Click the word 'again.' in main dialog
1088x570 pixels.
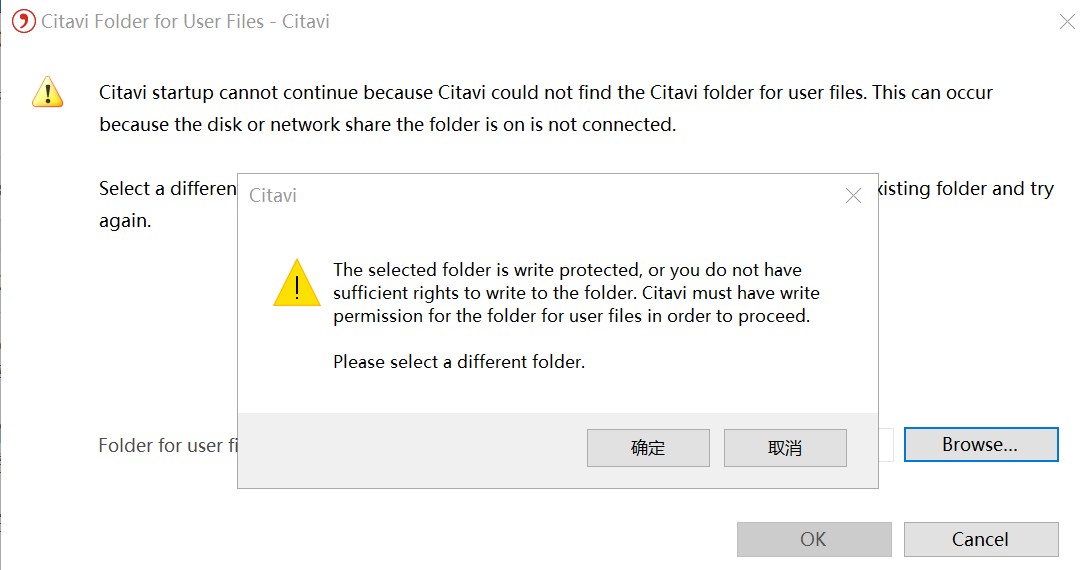(x=125, y=221)
